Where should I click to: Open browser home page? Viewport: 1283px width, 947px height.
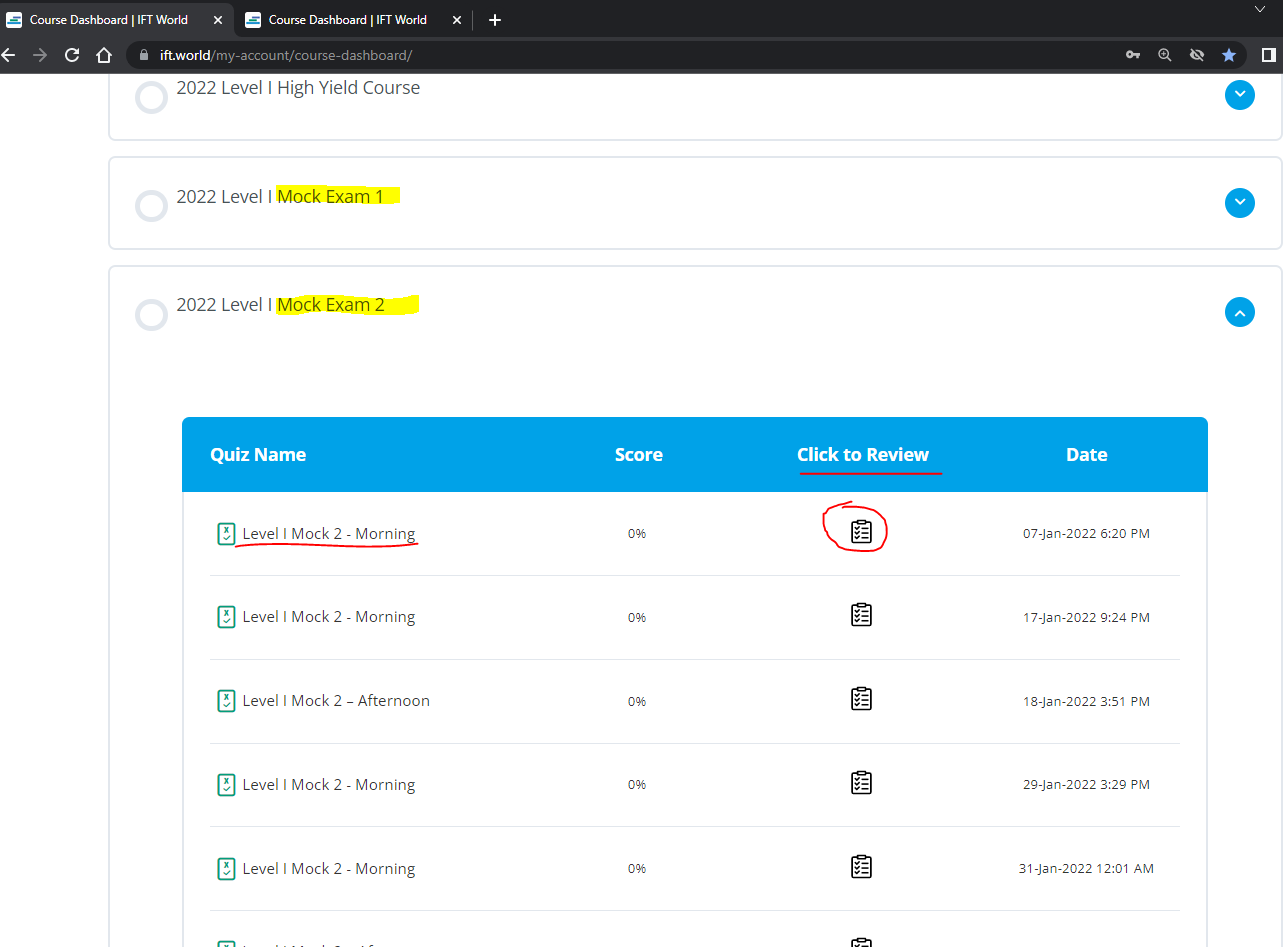click(104, 55)
